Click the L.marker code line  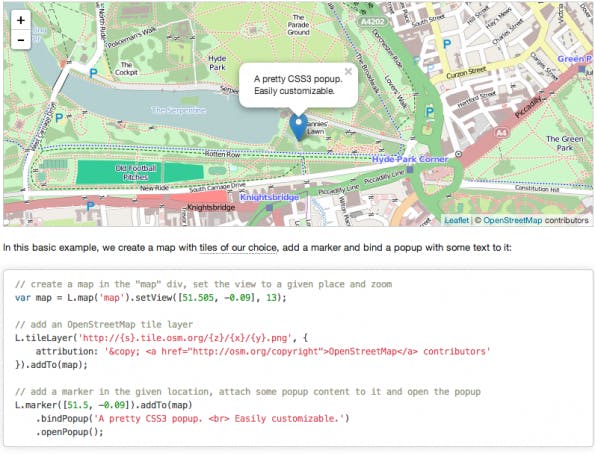click(104, 405)
